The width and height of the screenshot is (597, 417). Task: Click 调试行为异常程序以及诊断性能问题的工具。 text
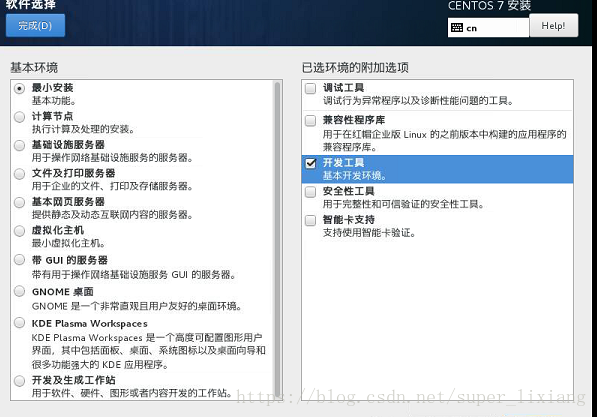pyautogui.click(x=418, y=101)
